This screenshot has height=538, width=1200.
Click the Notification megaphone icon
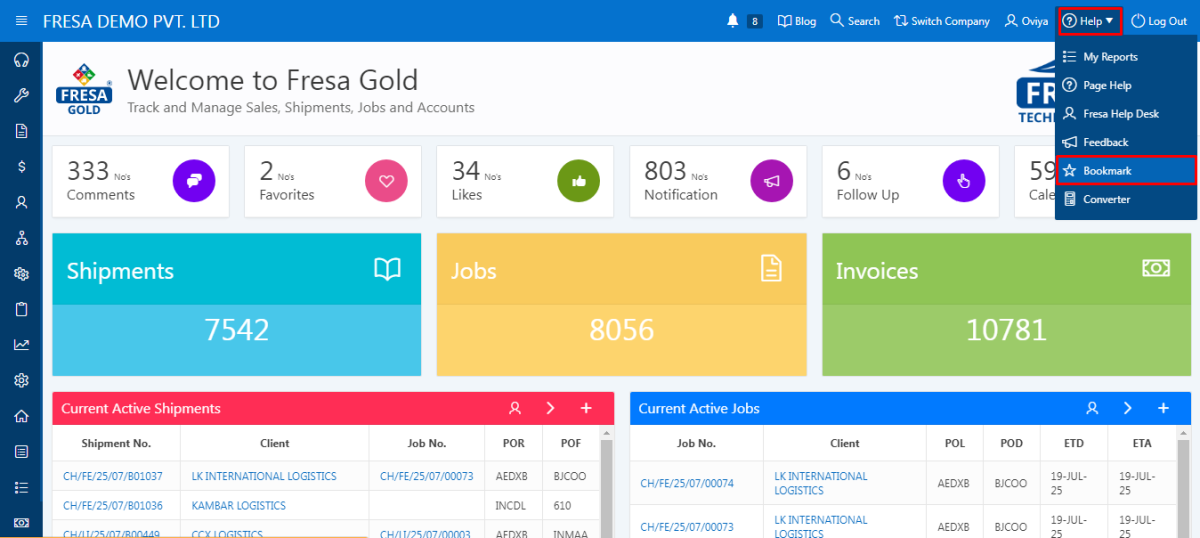(x=771, y=181)
